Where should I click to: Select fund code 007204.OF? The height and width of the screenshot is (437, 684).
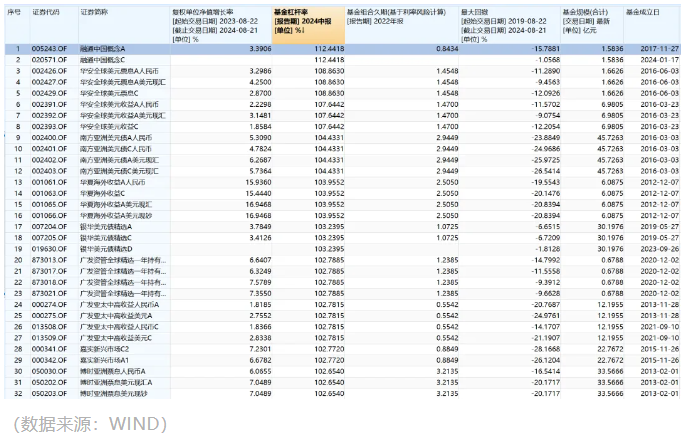click(x=49, y=227)
